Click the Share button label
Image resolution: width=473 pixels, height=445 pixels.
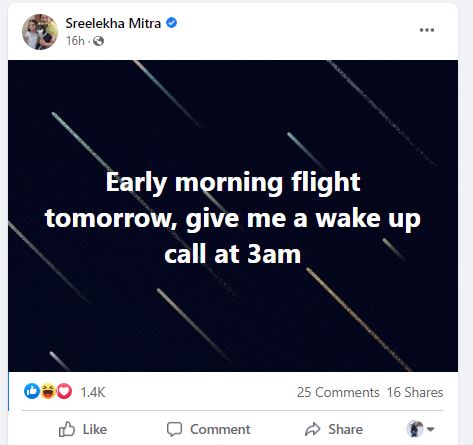point(345,429)
